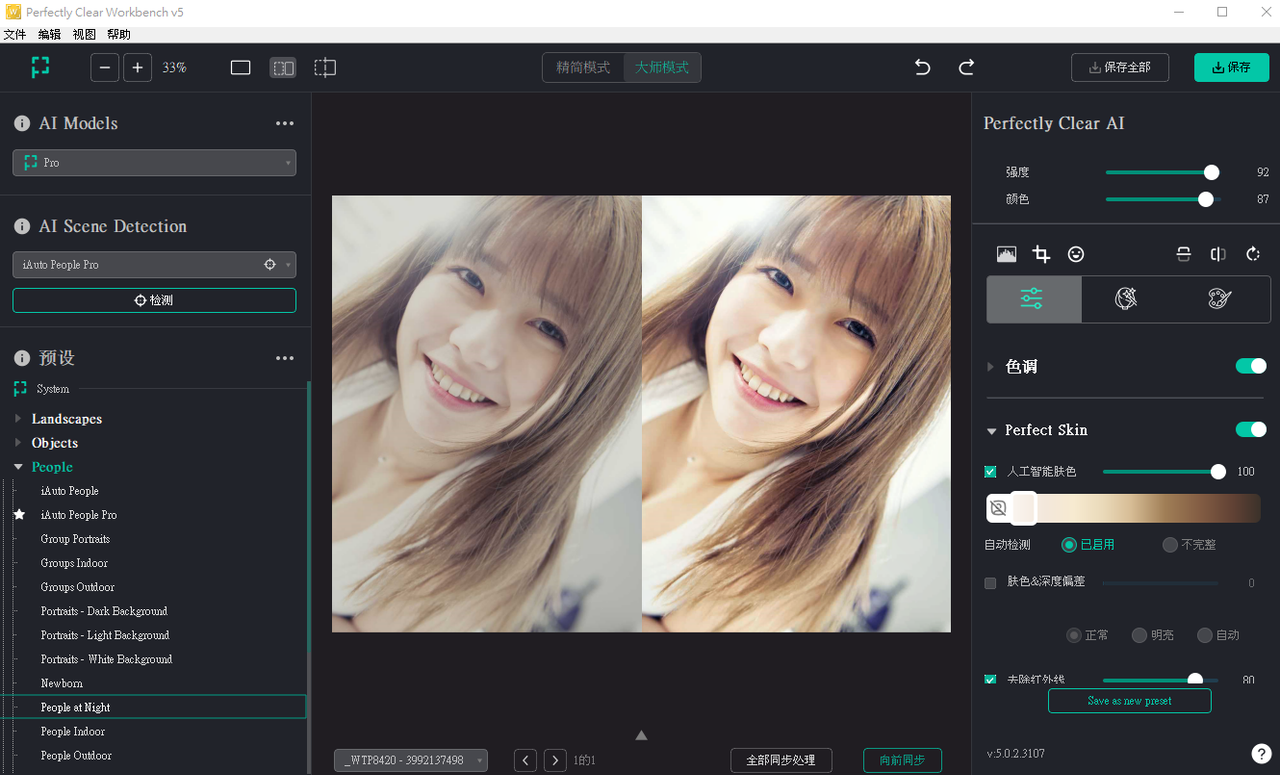This screenshot has height=775, width=1280.
Task: Open the 文件 menu
Action: pos(15,34)
